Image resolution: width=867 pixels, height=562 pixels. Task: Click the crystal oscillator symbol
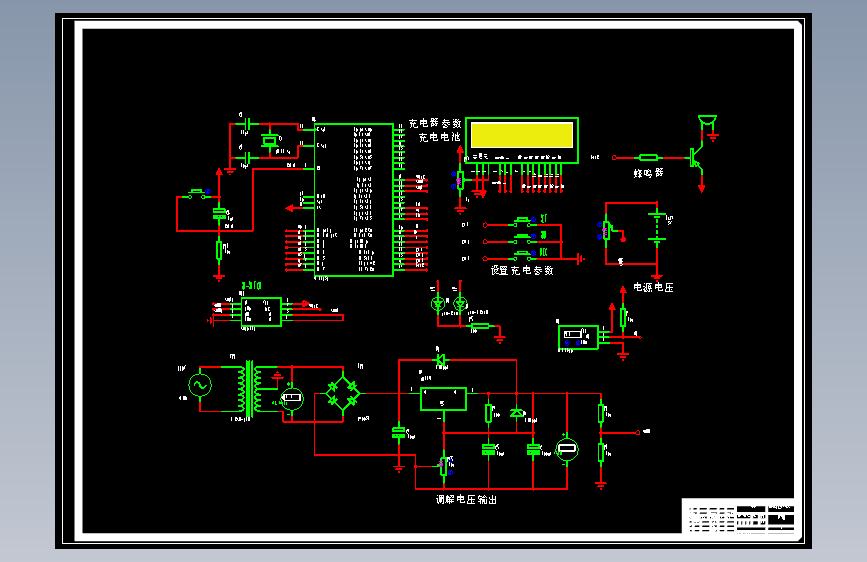pyautogui.click(x=269, y=141)
